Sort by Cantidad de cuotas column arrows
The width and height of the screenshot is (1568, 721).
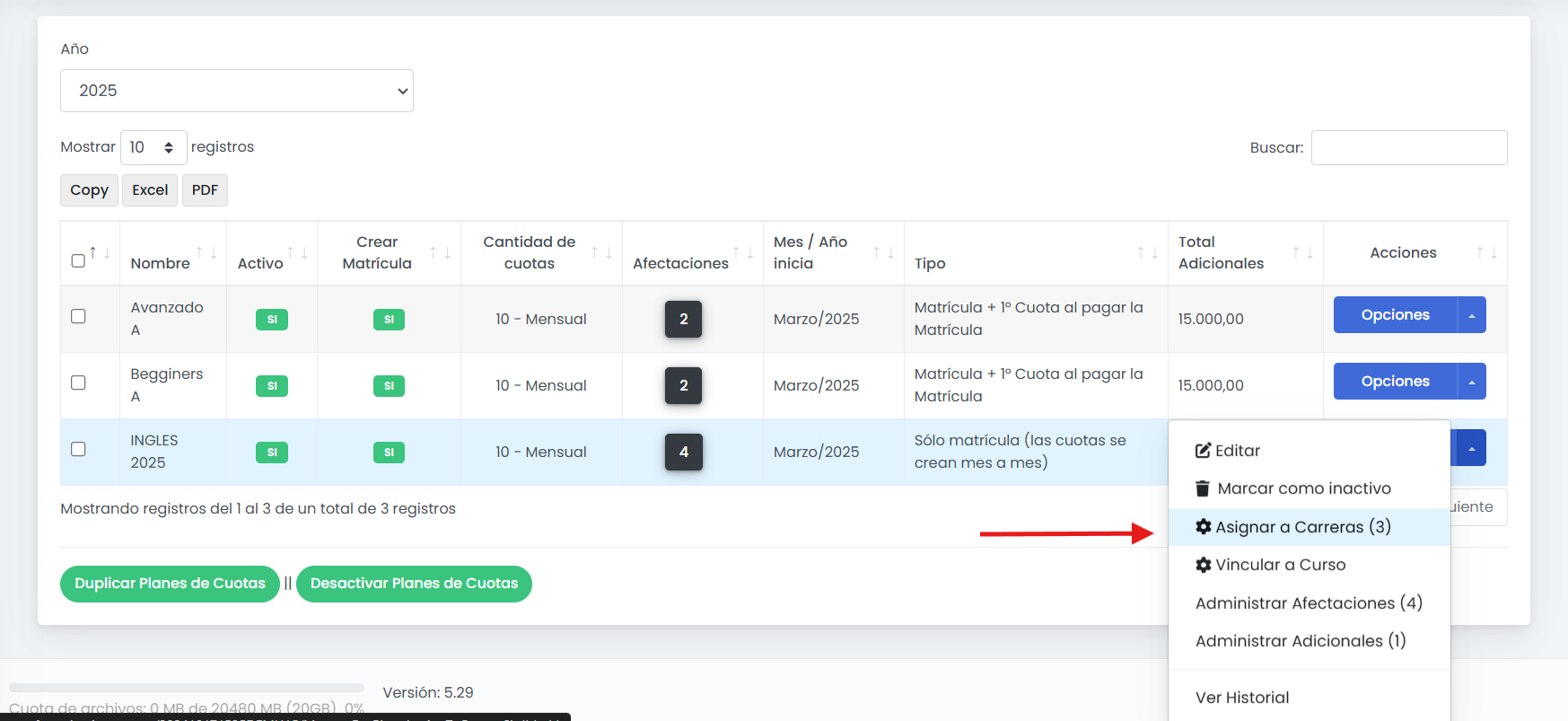(601, 253)
